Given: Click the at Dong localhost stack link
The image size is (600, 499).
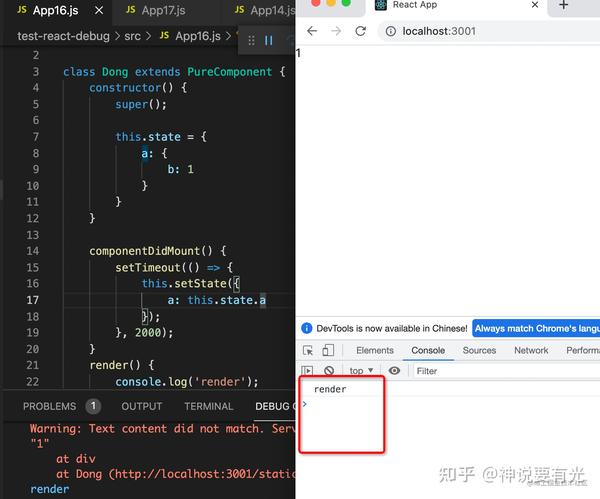Looking at the screenshot, I should click(x=176, y=474).
